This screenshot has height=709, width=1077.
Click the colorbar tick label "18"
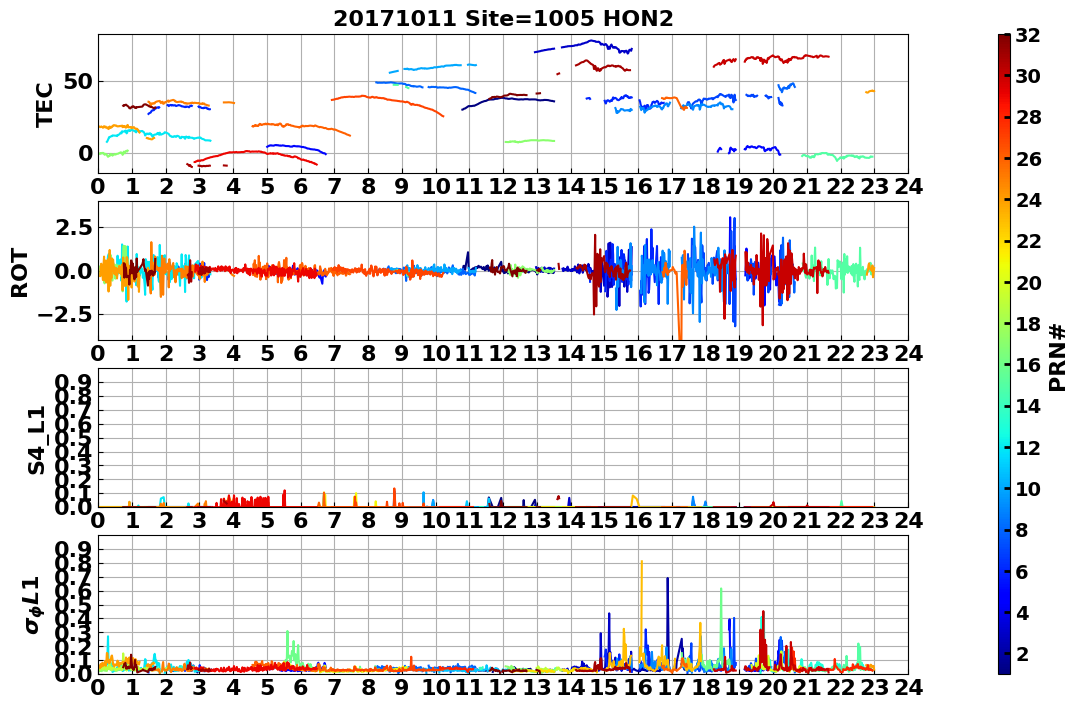pyautogui.click(x=1028, y=324)
